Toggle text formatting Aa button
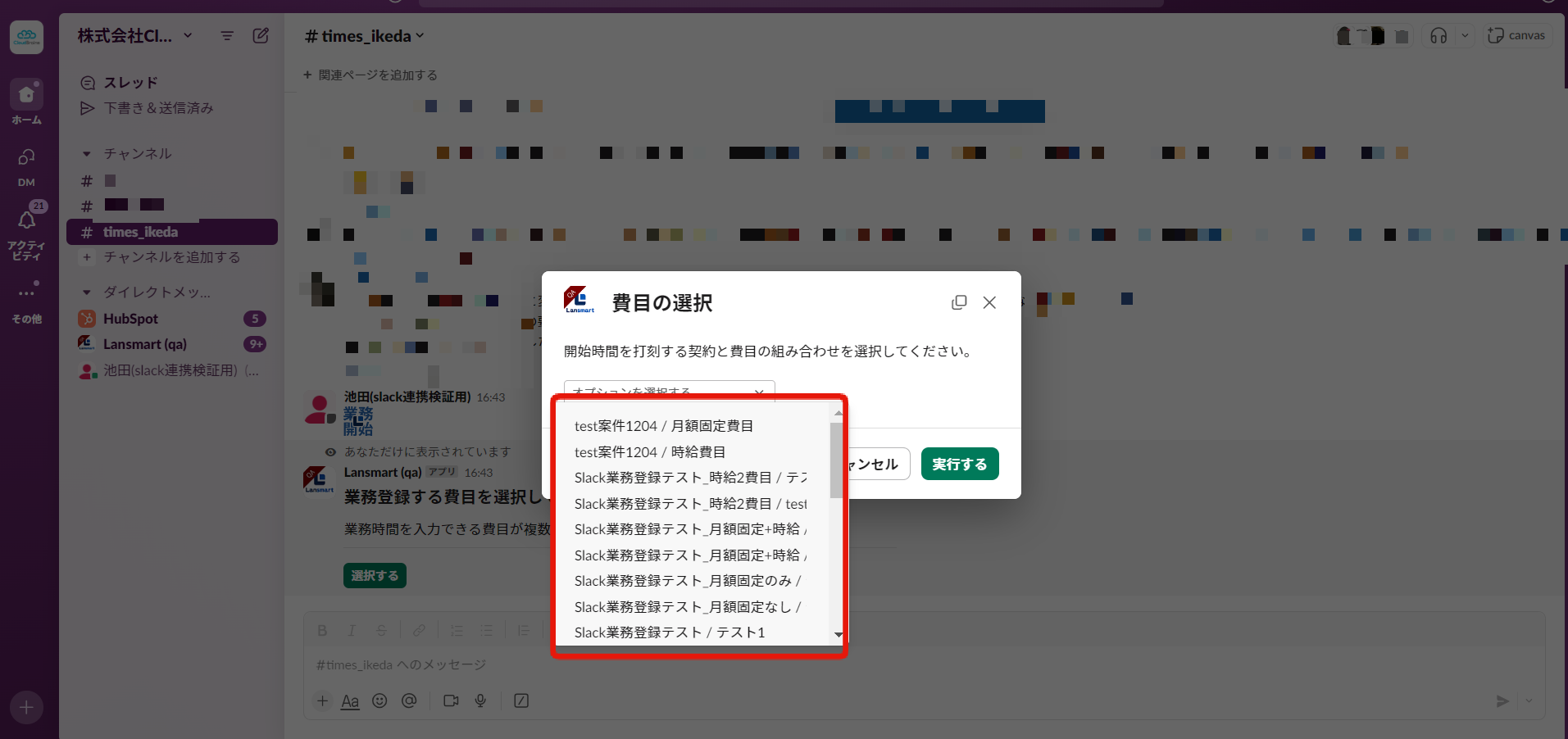This screenshot has width=1568, height=739. (350, 700)
